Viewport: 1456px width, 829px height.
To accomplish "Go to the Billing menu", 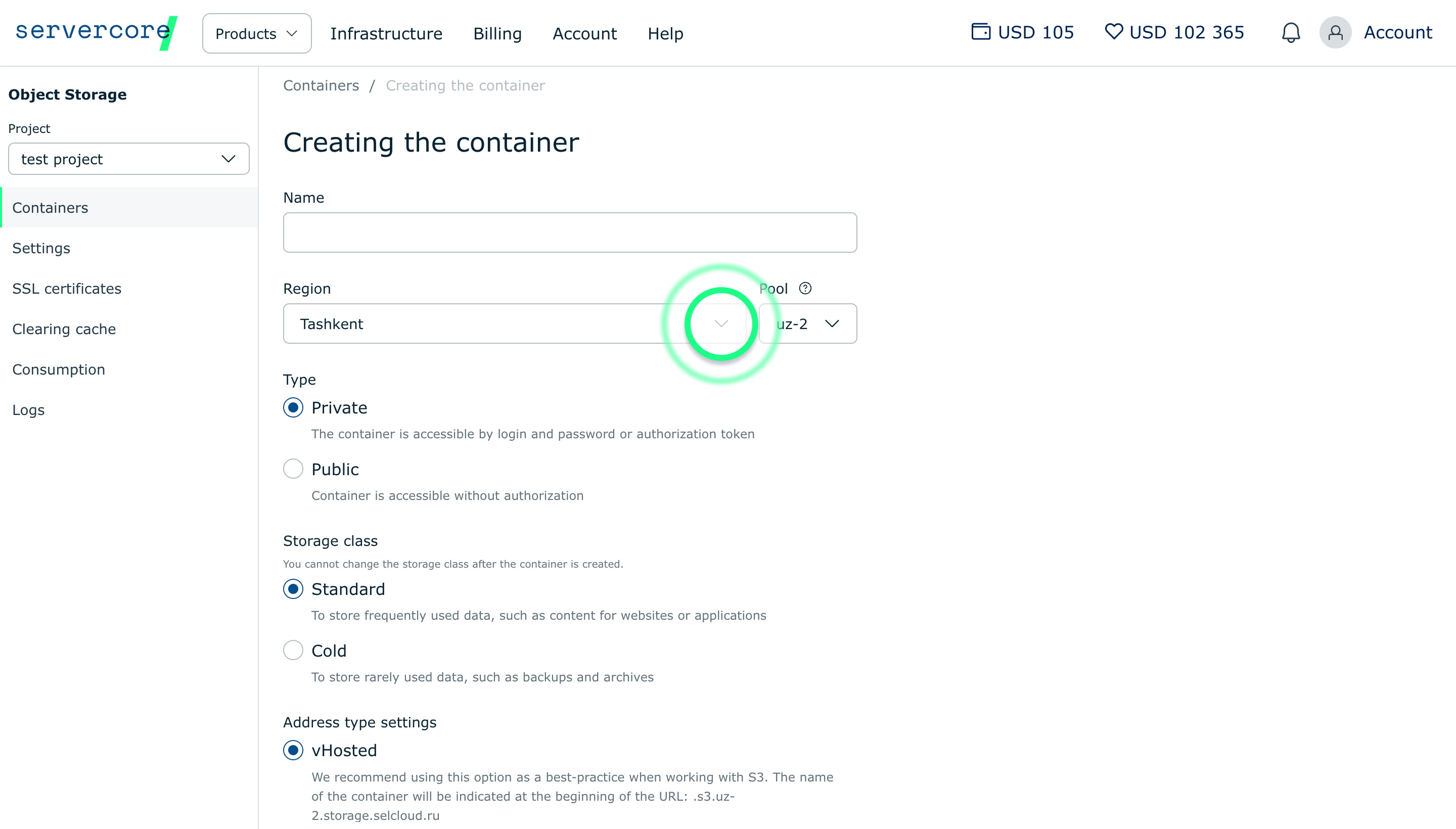I will point(497,33).
